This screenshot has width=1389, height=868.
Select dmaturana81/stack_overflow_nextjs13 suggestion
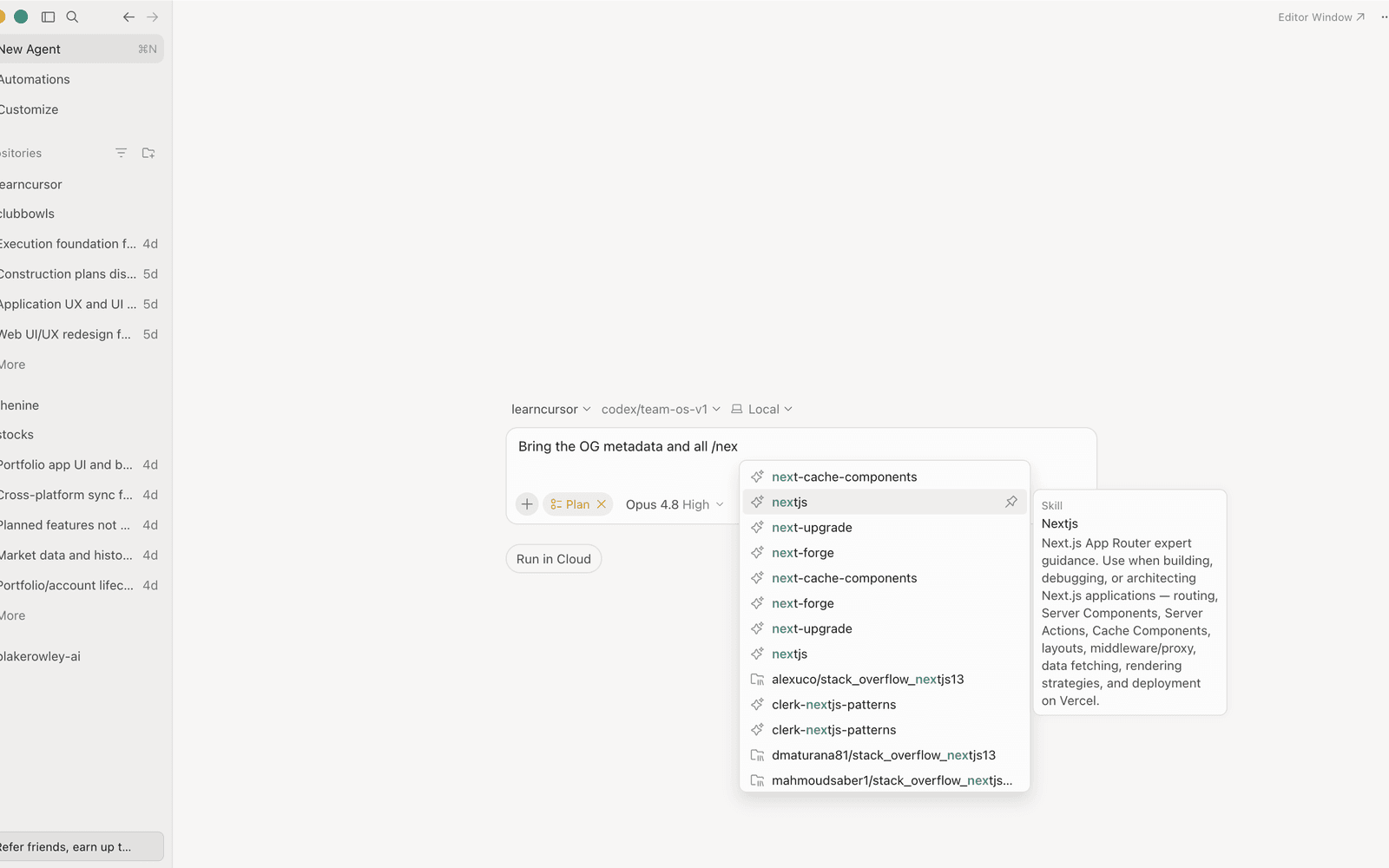pos(885,755)
